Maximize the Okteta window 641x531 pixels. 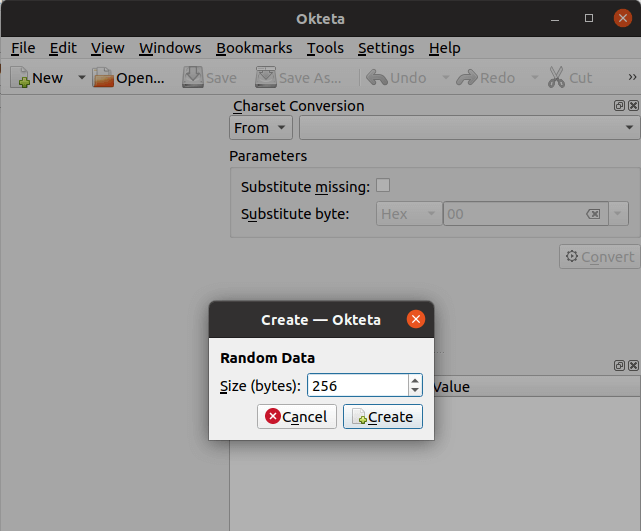click(589, 18)
